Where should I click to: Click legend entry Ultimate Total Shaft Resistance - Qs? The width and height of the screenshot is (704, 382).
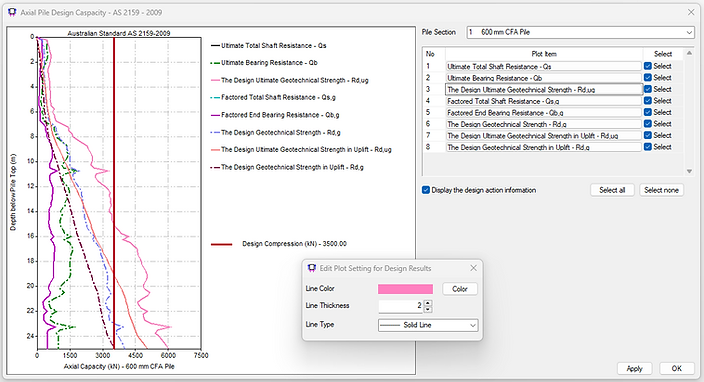268,45
